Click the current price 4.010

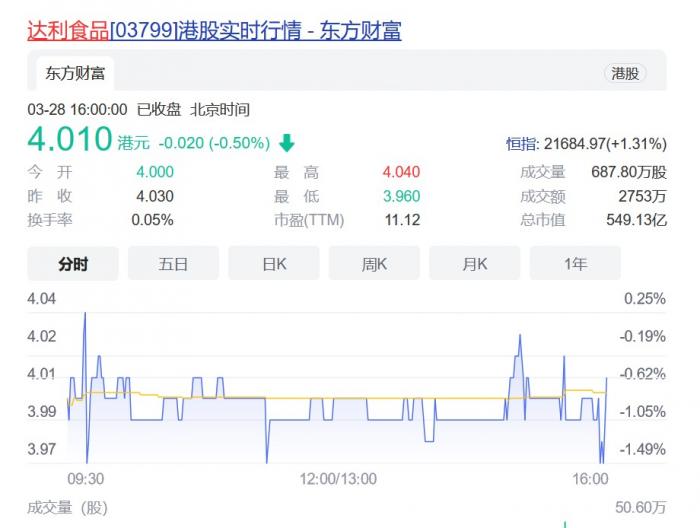[x=70, y=139]
